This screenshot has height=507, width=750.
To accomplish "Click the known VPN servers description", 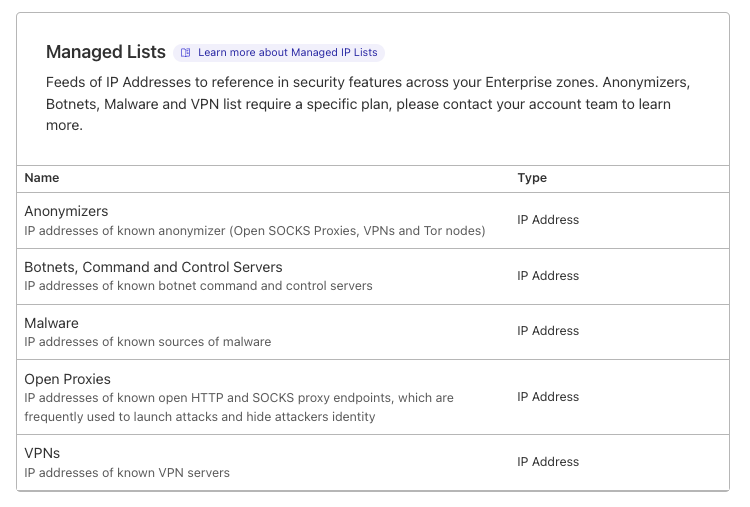I will [x=127, y=472].
